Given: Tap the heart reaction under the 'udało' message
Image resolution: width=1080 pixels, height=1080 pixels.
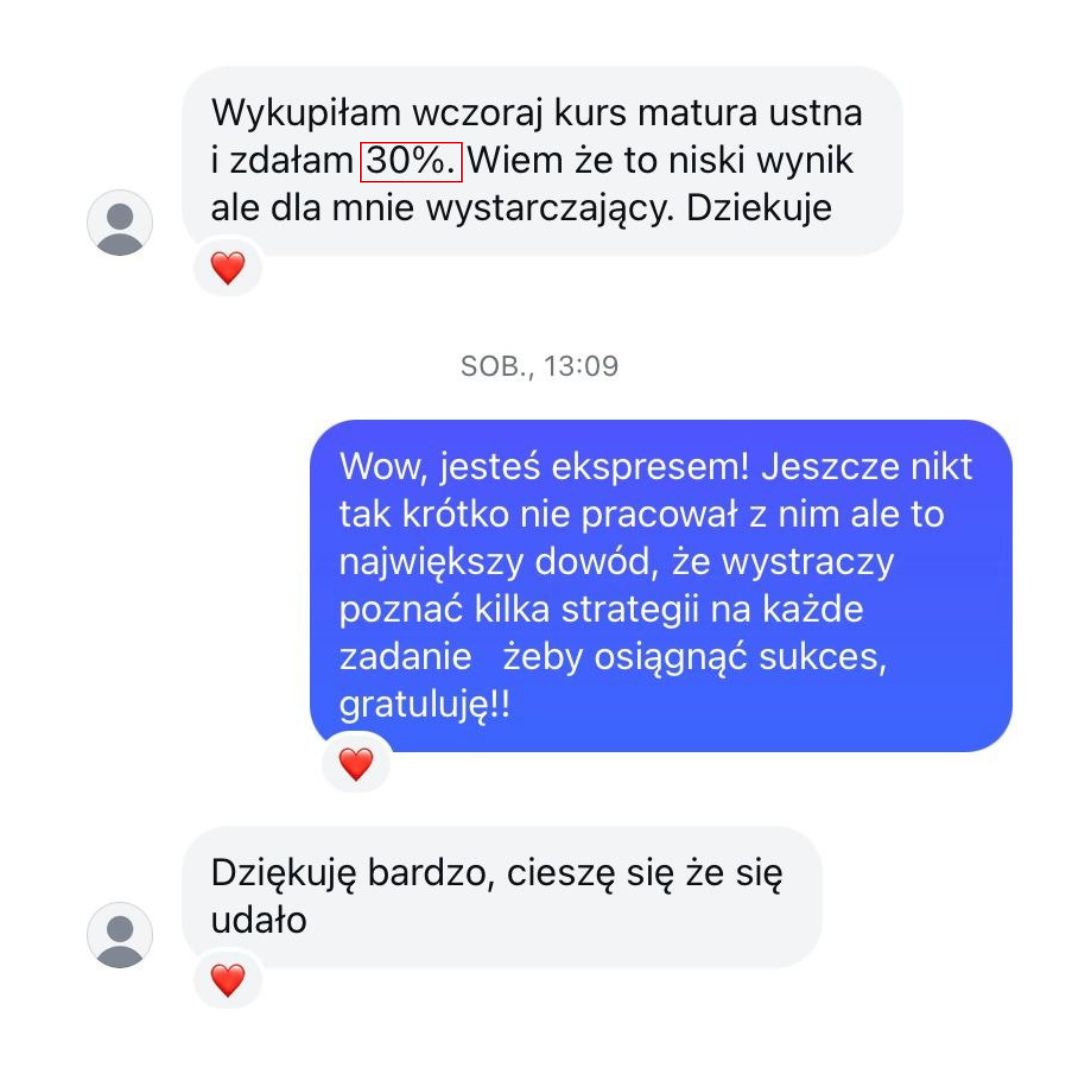Looking at the screenshot, I should (x=227, y=979).
